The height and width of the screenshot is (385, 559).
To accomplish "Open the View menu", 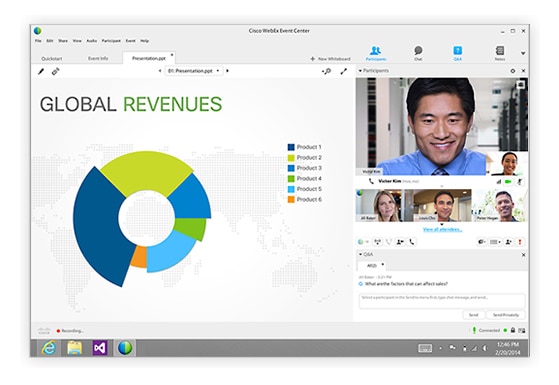I will click(77, 41).
